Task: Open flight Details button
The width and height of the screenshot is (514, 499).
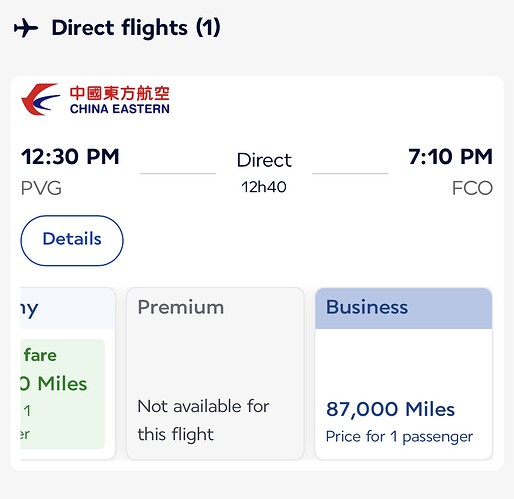Action: click(x=72, y=240)
